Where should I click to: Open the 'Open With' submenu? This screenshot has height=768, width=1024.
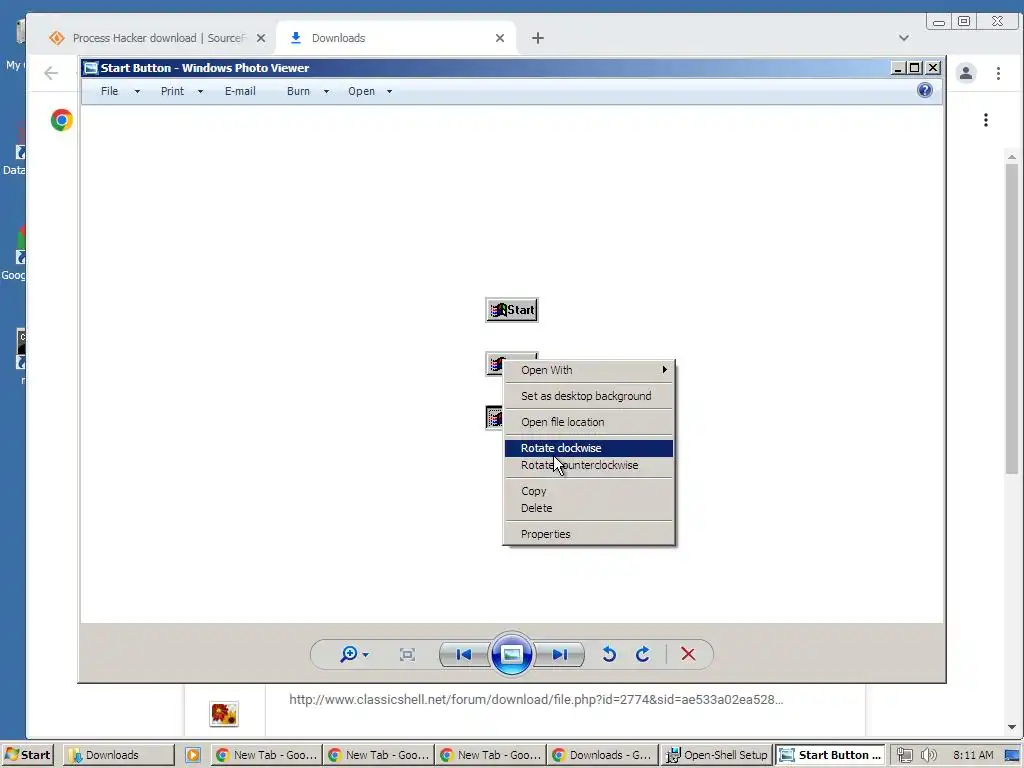click(588, 370)
